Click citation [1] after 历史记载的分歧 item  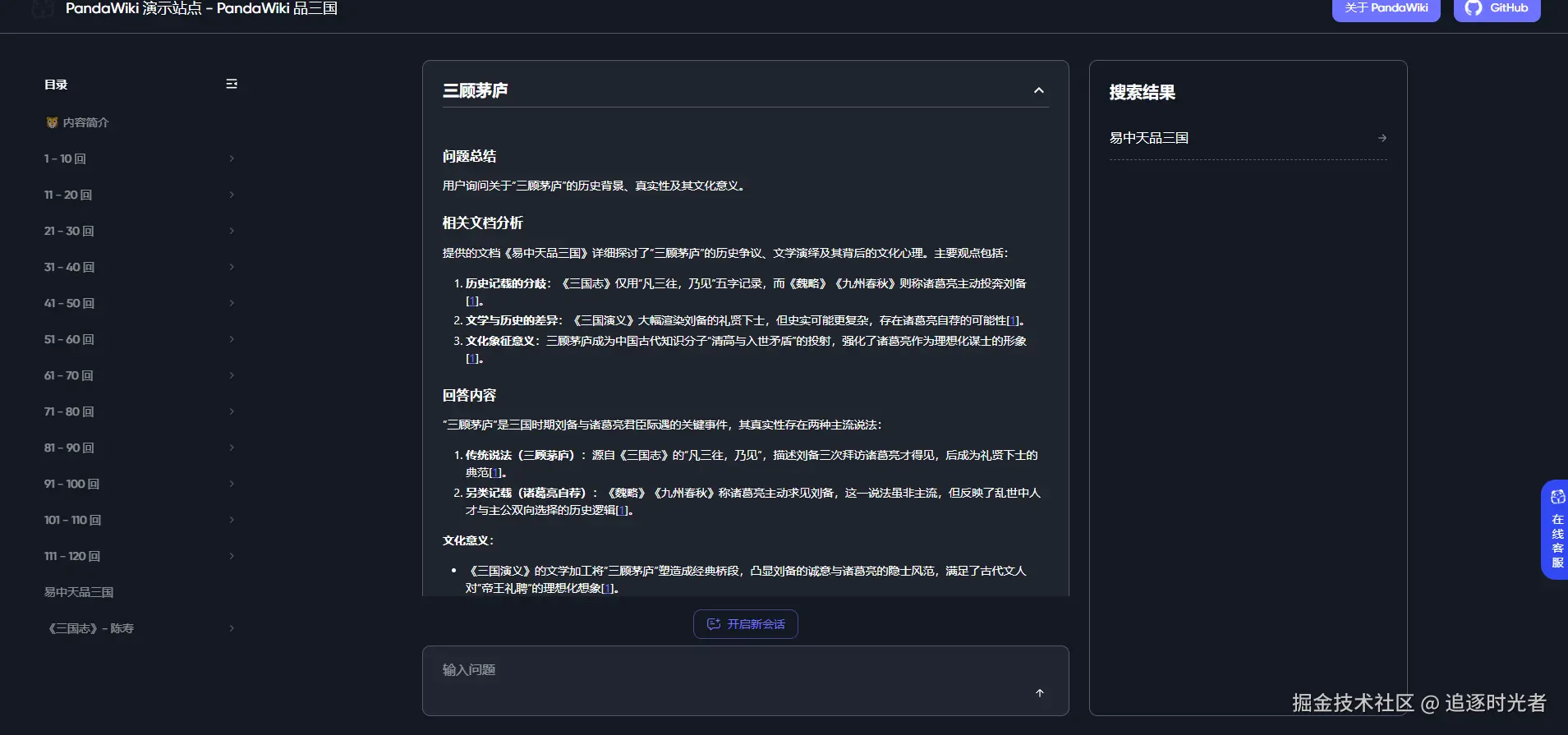[472, 301]
